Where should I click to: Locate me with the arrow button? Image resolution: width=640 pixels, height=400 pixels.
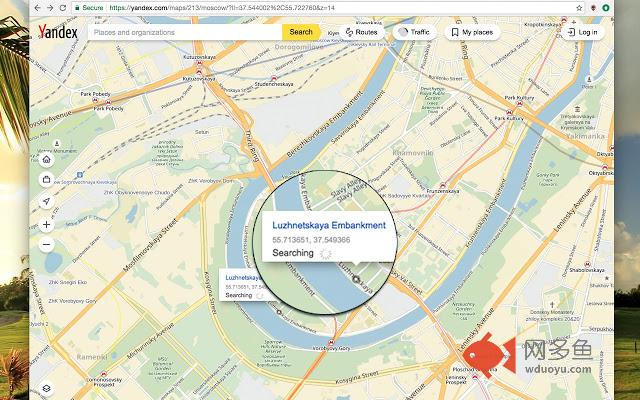point(47,201)
